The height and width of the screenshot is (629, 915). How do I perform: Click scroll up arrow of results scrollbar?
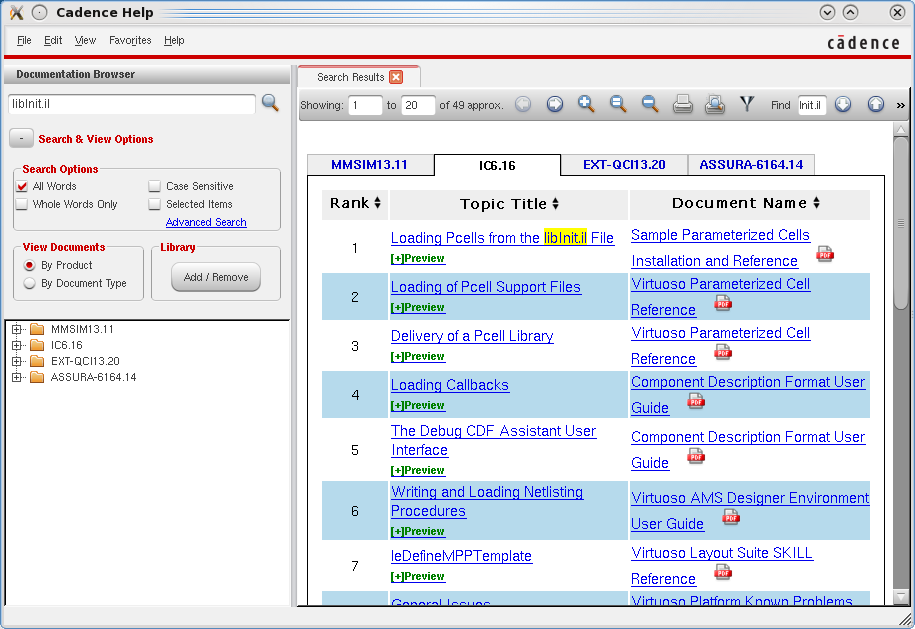tap(901, 130)
